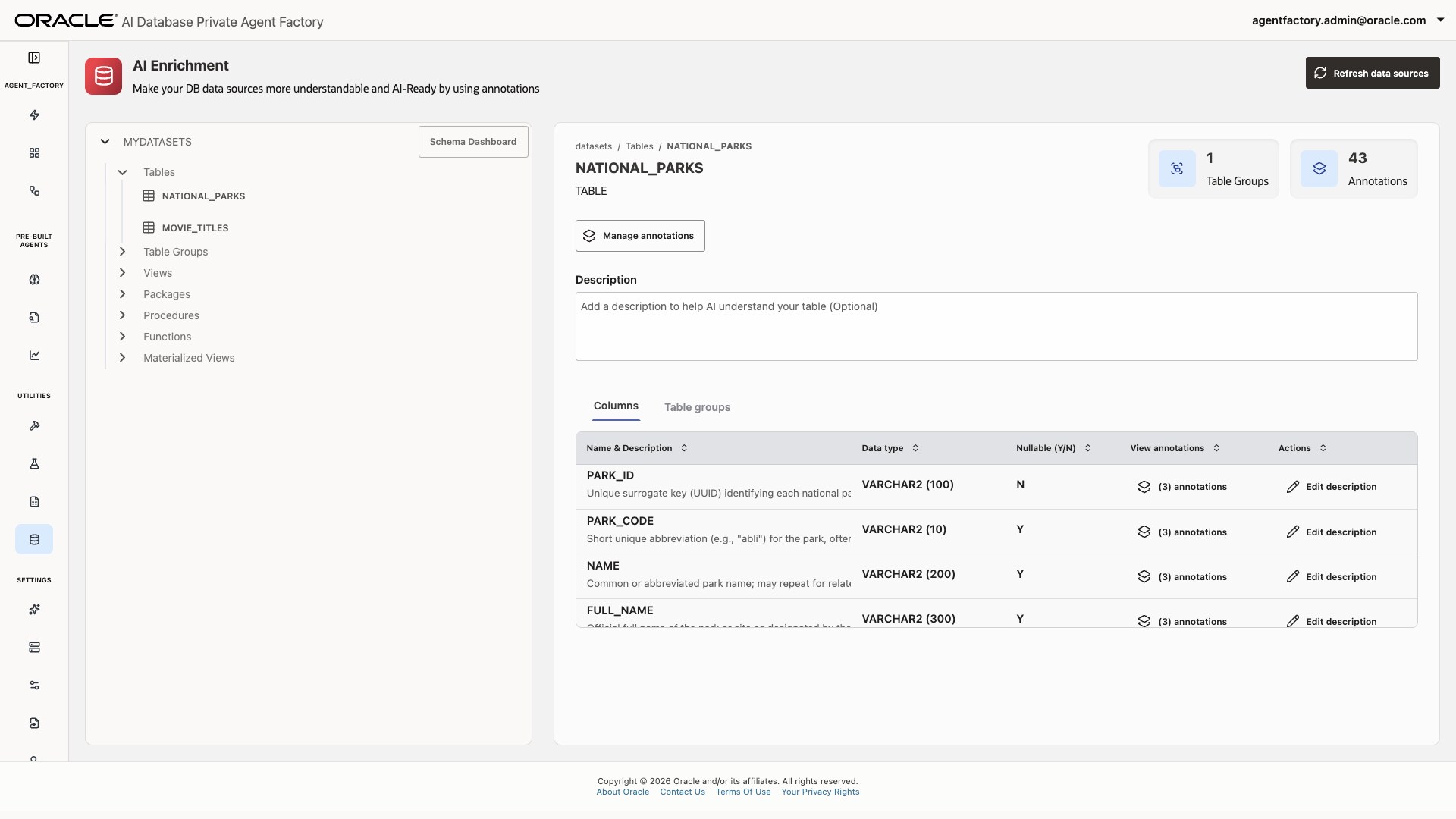The width and height of the screenshot is (1456, 819).
Task: Open the sparkle settings icon
Action: pyautogui.click(x=34, y=610)
